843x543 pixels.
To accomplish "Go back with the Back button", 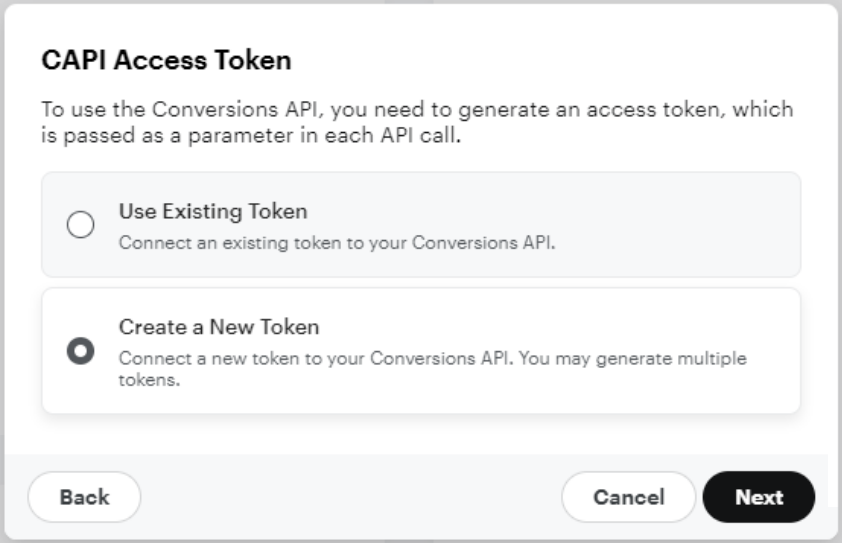I will tap(84, 497).
